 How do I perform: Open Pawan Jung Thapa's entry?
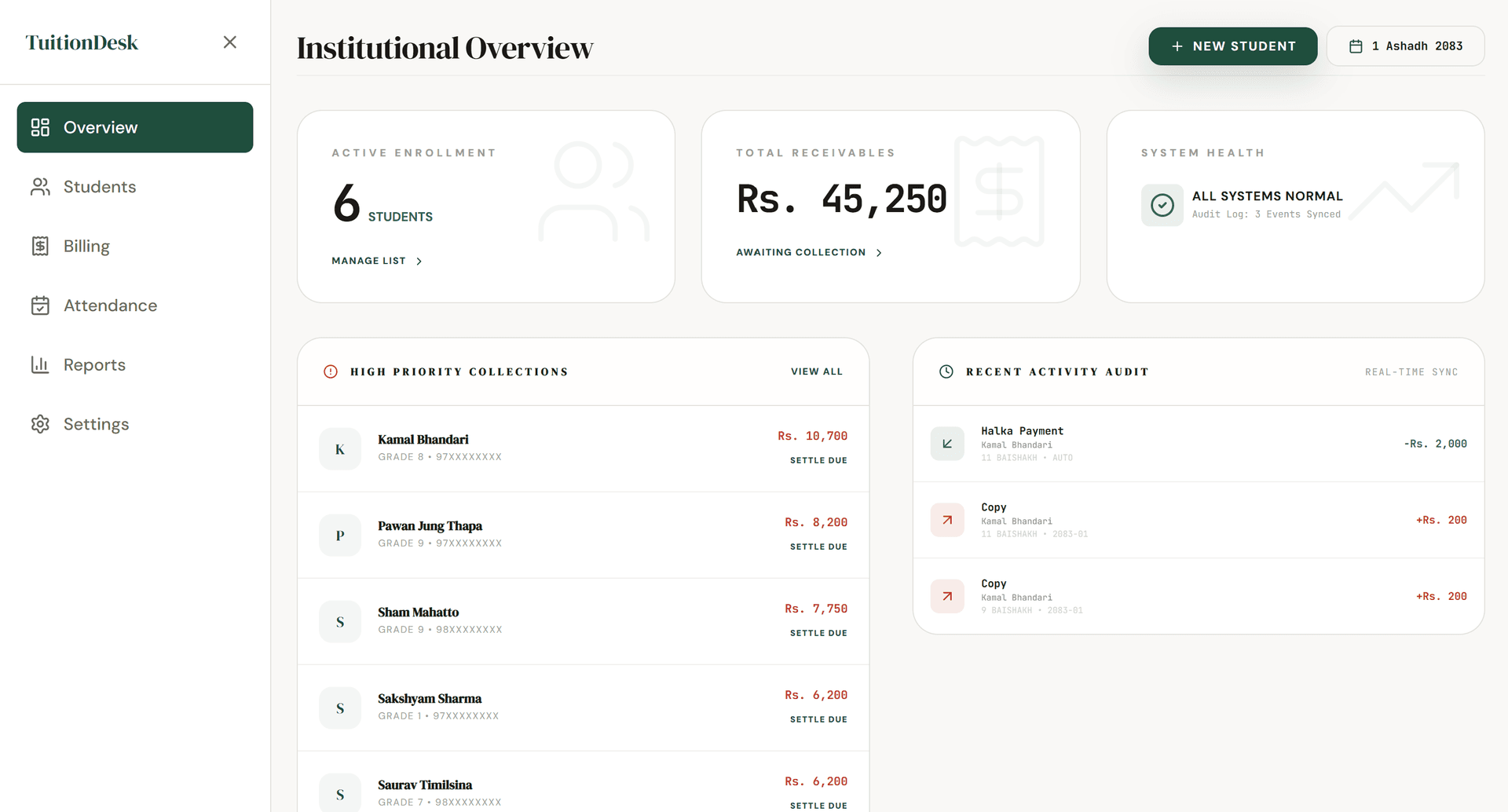(583, 535)
